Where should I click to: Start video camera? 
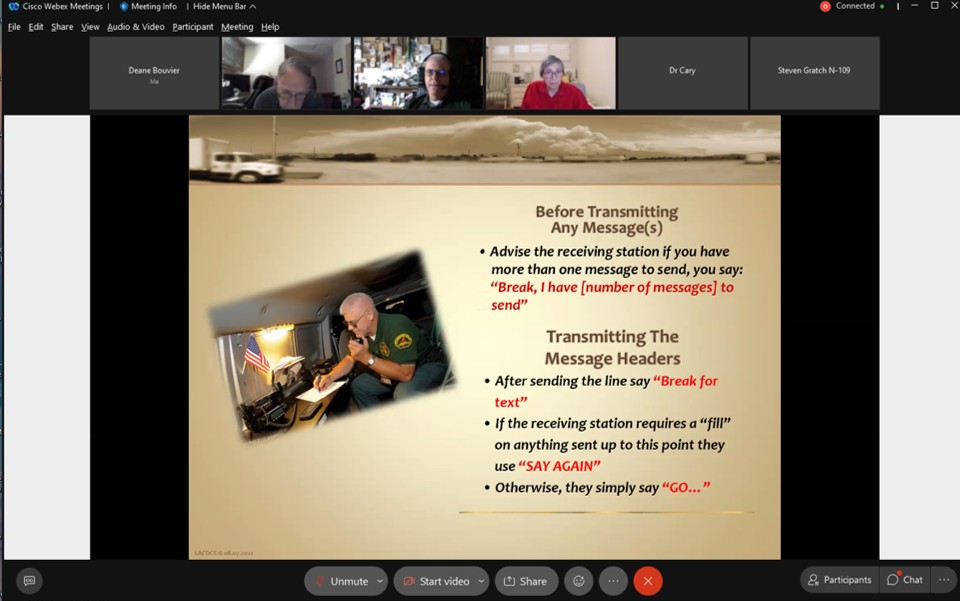(x=436, y=581)
